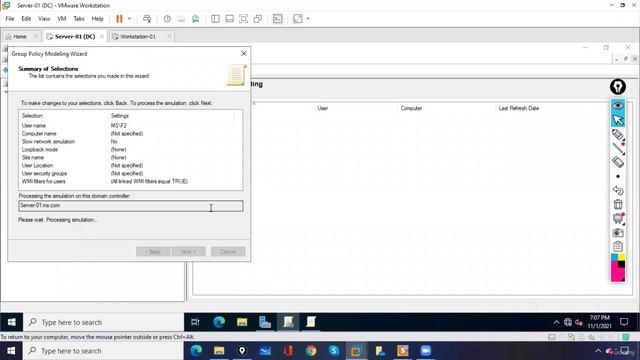Click the stretch guest display icon
The width and height of the screenshot is (640, 360).
click(x=298, y=19)
